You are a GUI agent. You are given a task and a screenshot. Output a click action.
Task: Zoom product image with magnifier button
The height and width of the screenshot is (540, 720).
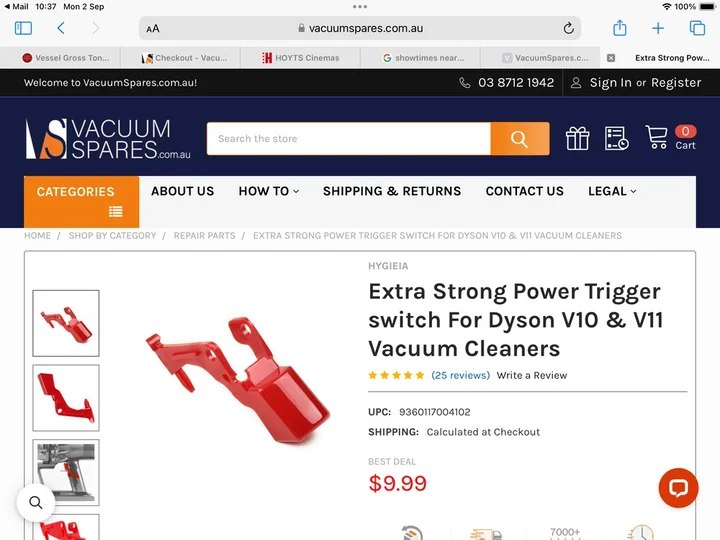pyautogui.click(x=36, y=503)
